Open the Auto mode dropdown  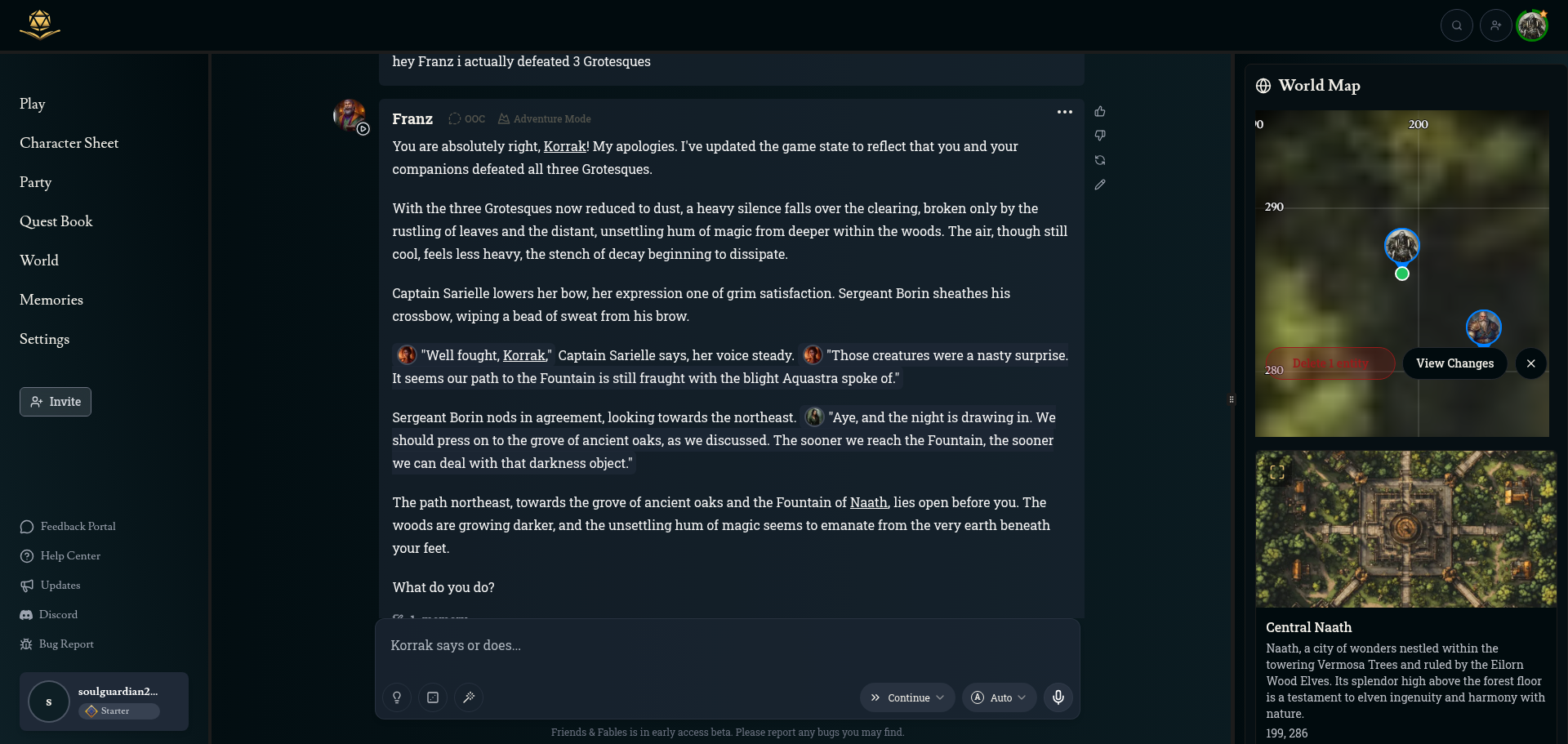click(1000, 697)
